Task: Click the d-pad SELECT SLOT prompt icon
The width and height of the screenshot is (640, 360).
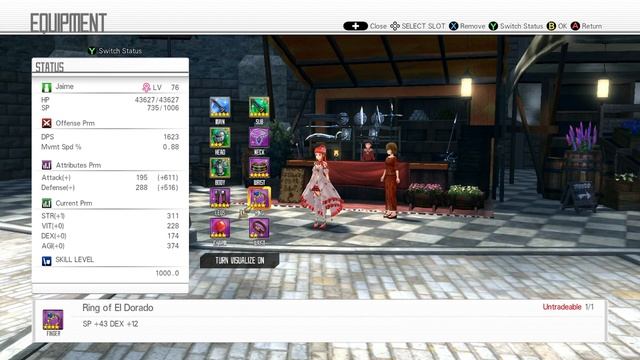Action: click(395, 26)
